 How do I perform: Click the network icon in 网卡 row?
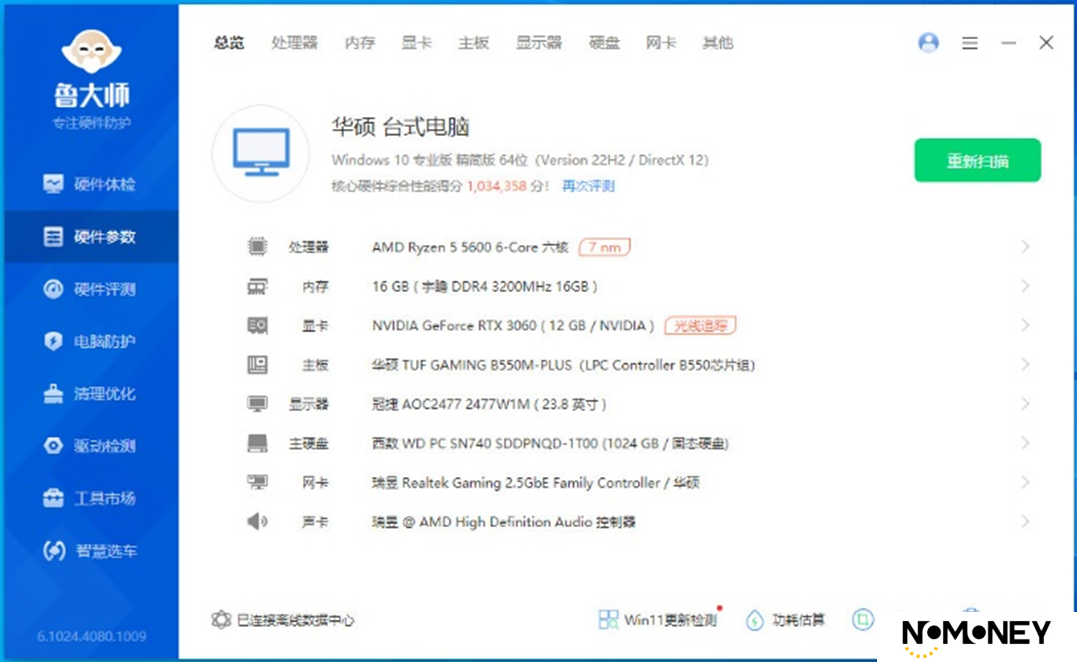click(257, 482)
